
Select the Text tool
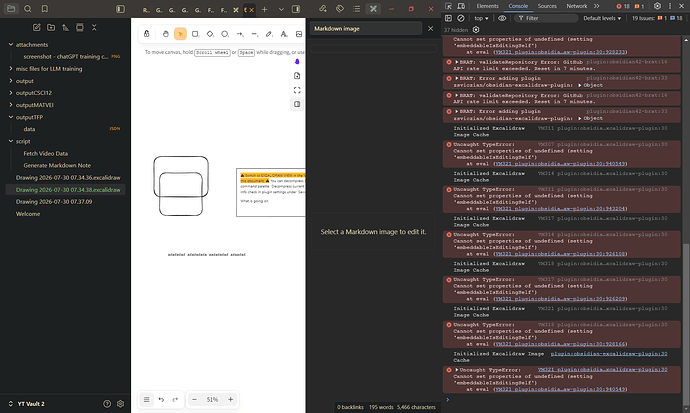point(284,34)
